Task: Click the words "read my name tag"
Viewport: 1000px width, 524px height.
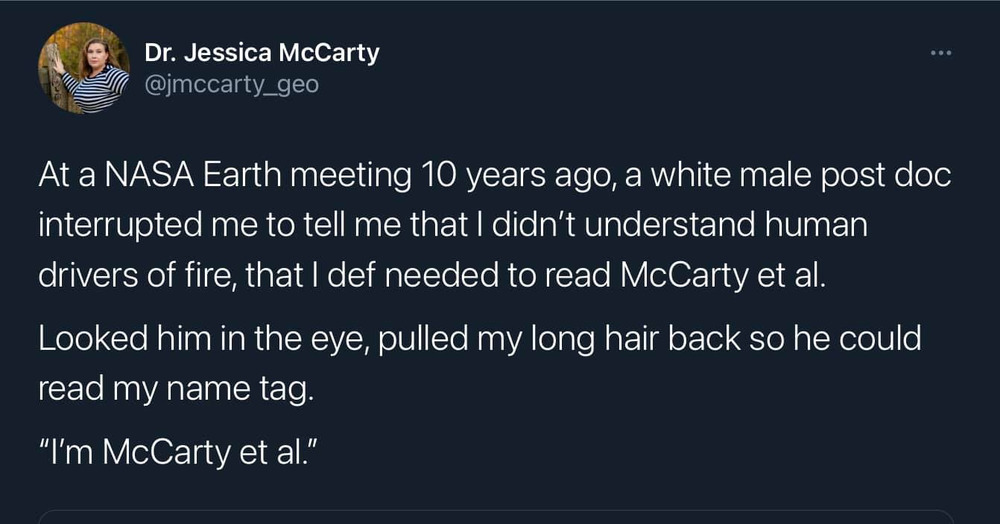Action: [x=177, y=388]
